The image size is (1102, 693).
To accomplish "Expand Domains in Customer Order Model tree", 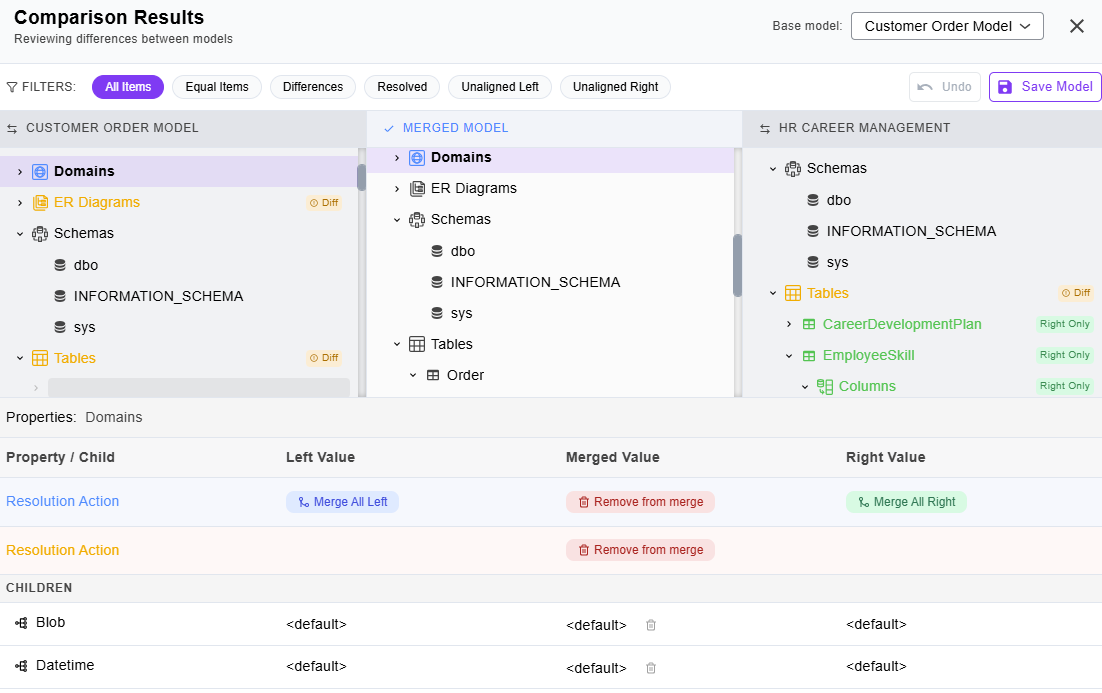I will (x=20, y=171).
